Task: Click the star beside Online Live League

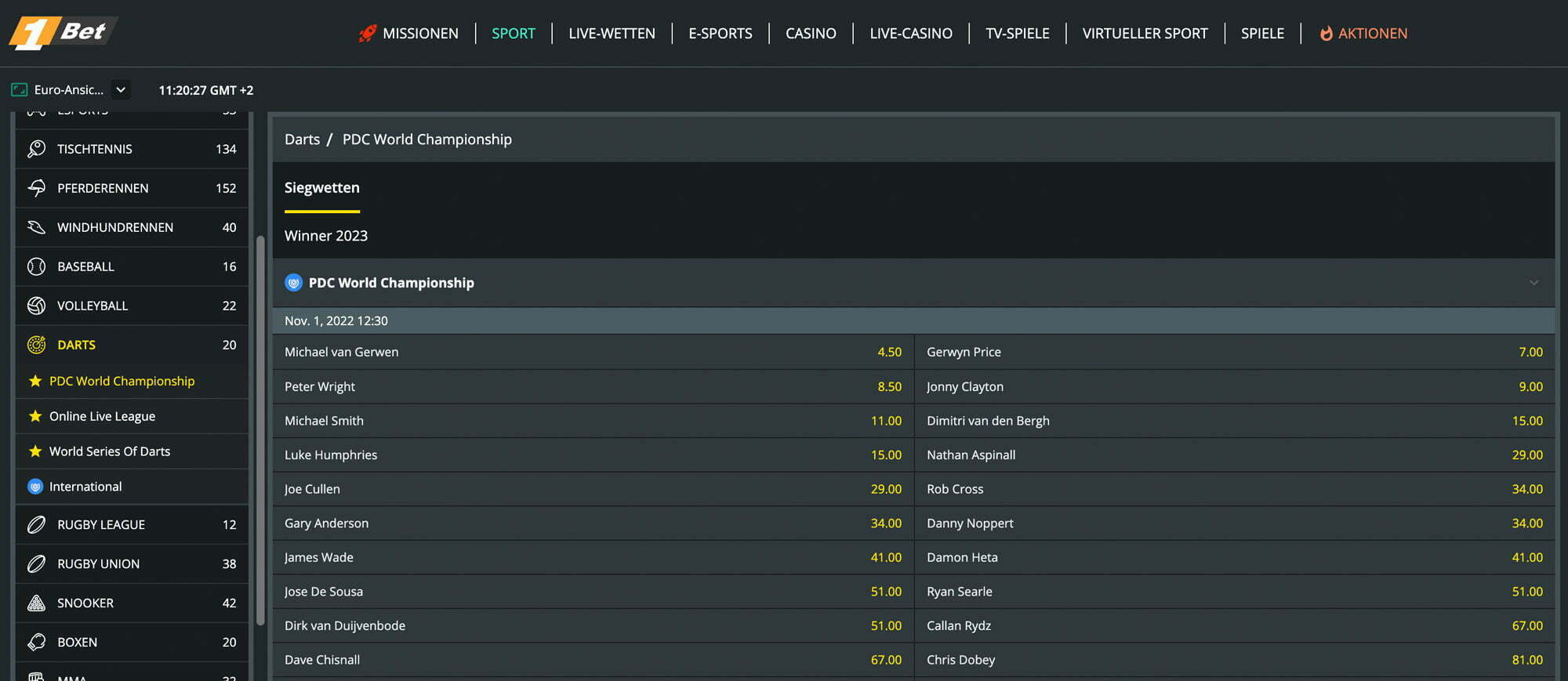Action: (35, 416)
